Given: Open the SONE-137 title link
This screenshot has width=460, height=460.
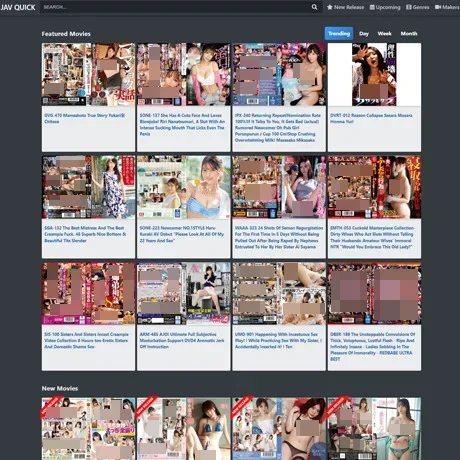Looking at the screenshot, I should coord(182,124).
